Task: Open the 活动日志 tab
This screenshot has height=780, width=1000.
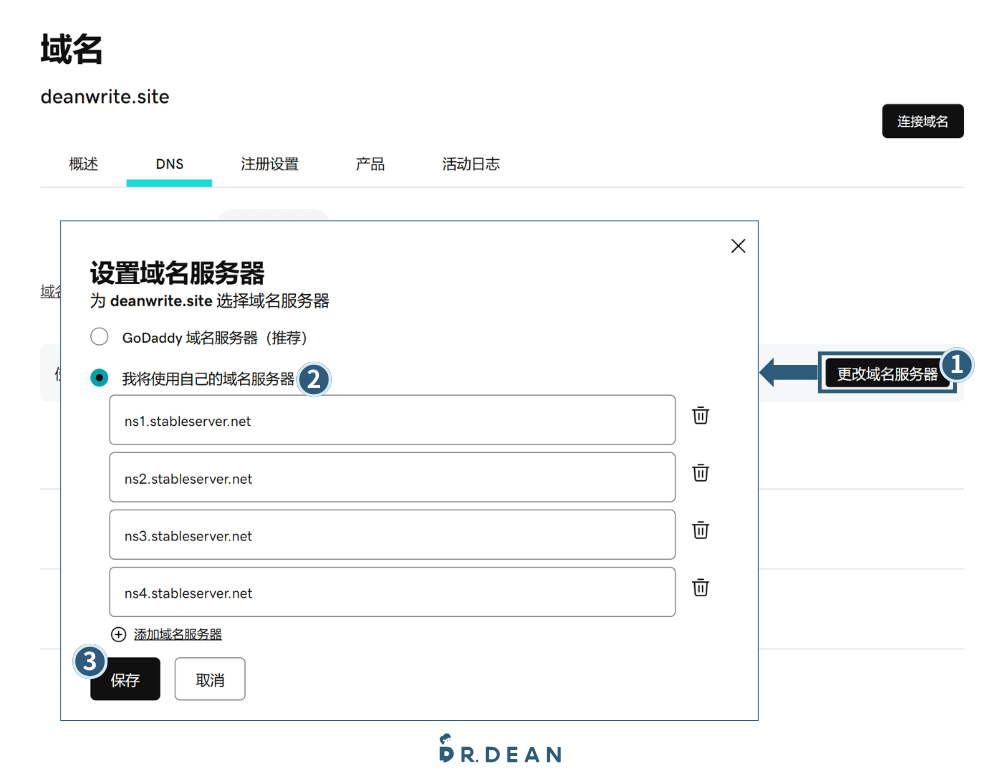Action: click(x=470, y=163)
